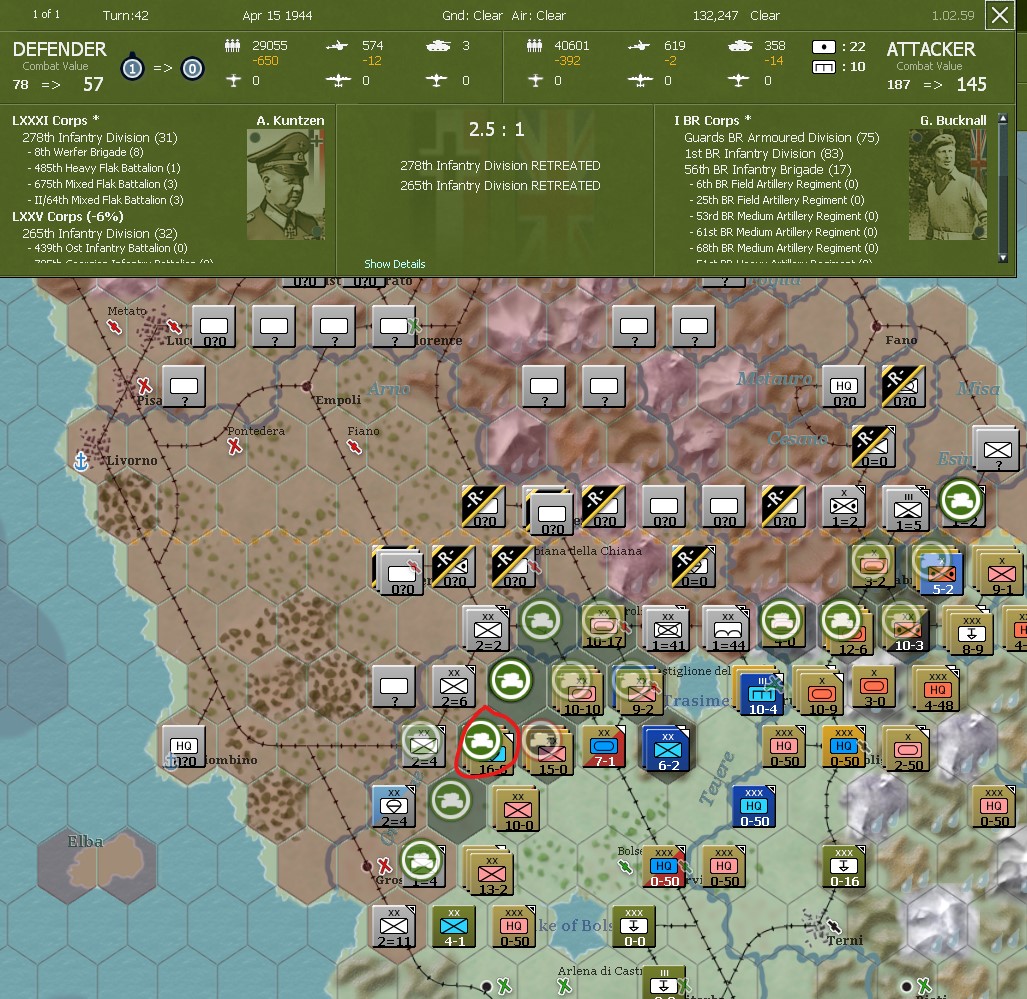Select the 10-3 unit counter
Viewport: 1027px width, 999px height.
pyautogui.click(x=908, y=629)
